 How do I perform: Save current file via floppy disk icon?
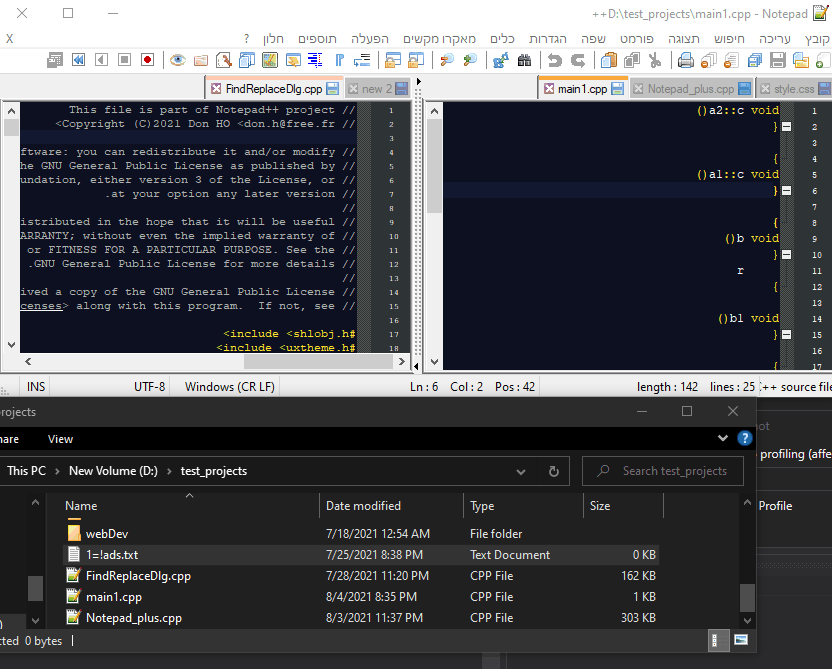tap(777, 60)
